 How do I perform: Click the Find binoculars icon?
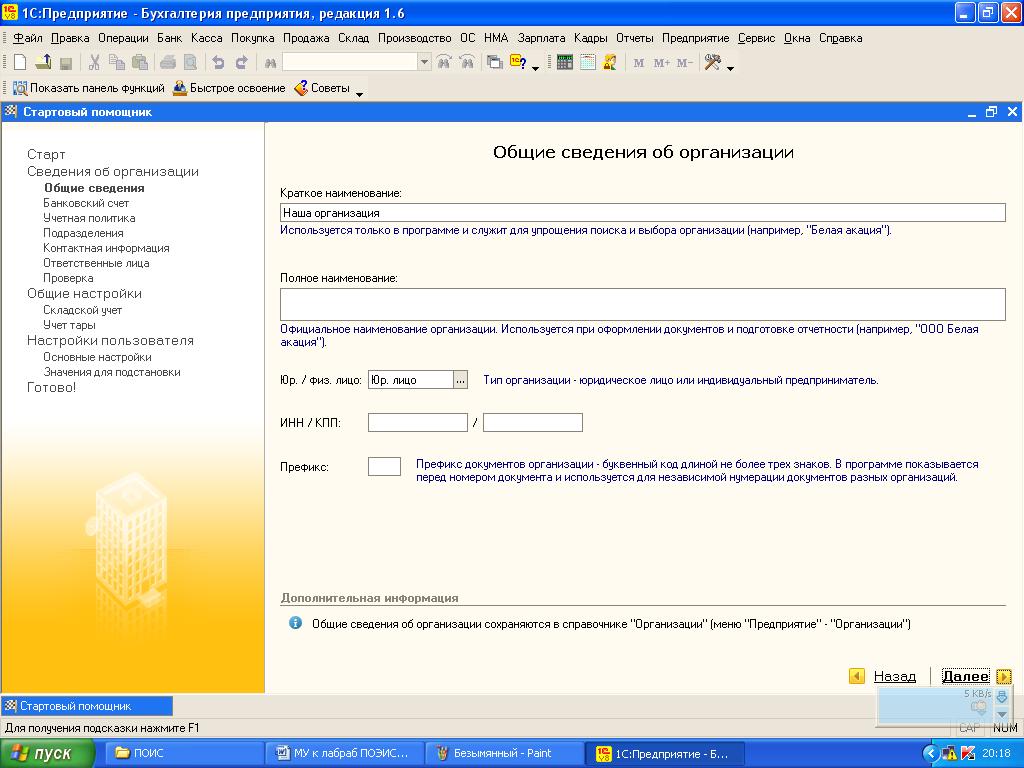(x=270, y=63)
